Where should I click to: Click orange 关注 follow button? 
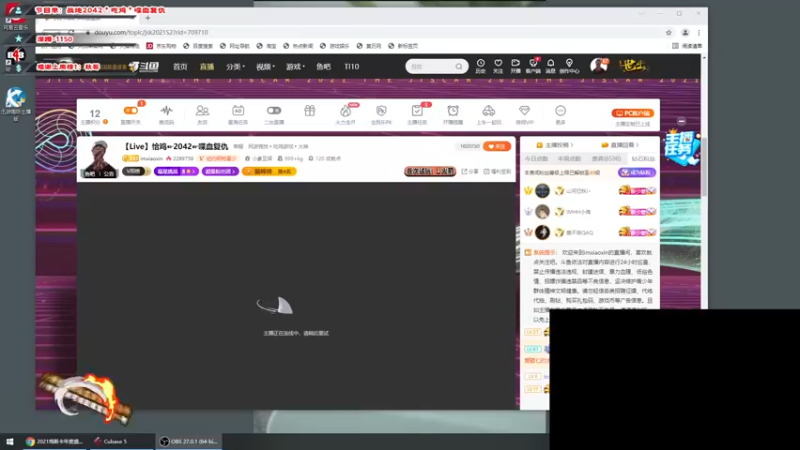coord(496,146)
